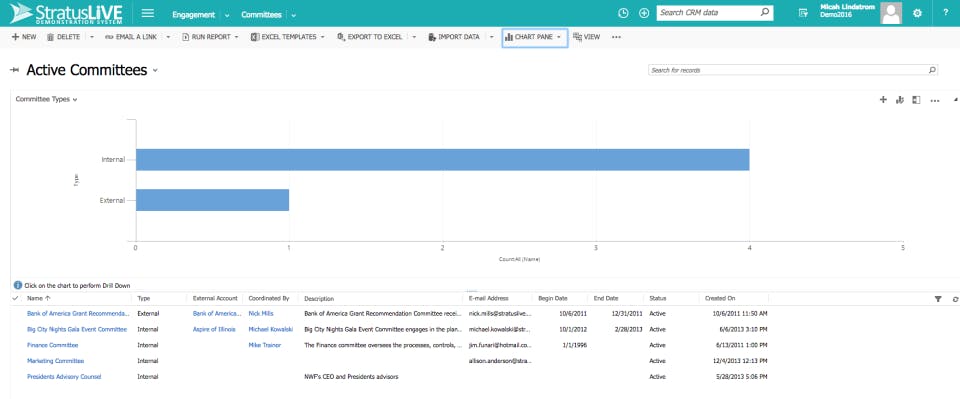This screenshot has width=960, height=399.
Task: Open Bank of America Grant Recommendation committee
Action: [78, 313]
